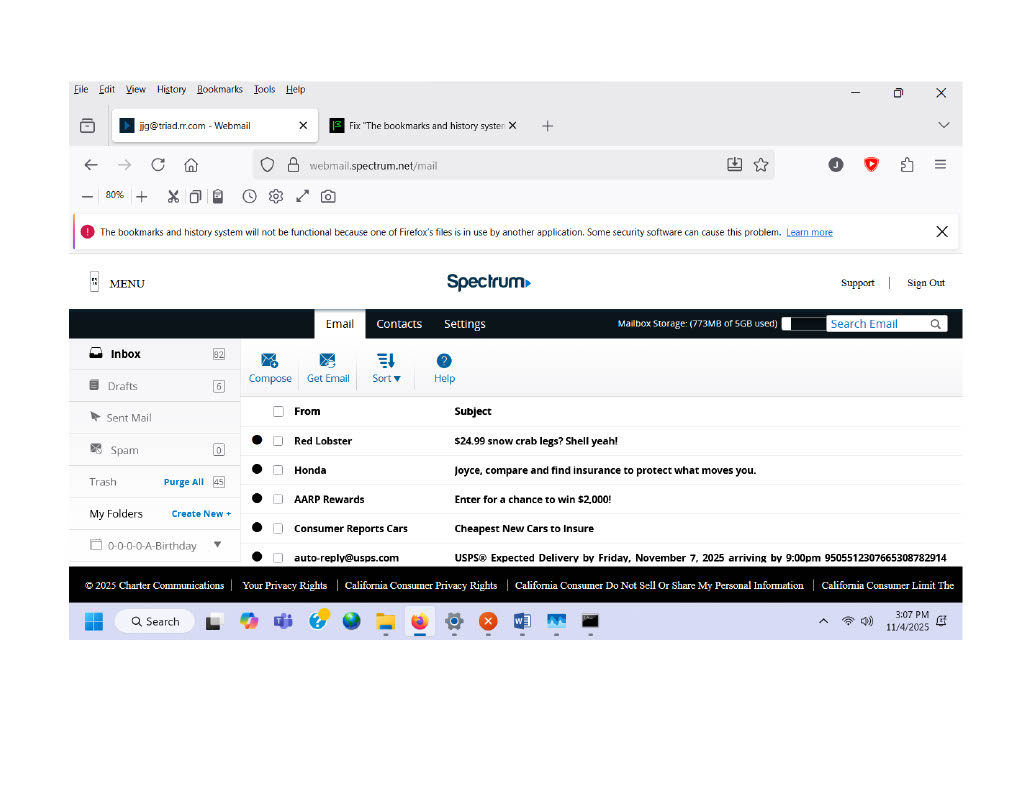
Task: Click the browser Back arrow
Action: click(x=91, y=165)
